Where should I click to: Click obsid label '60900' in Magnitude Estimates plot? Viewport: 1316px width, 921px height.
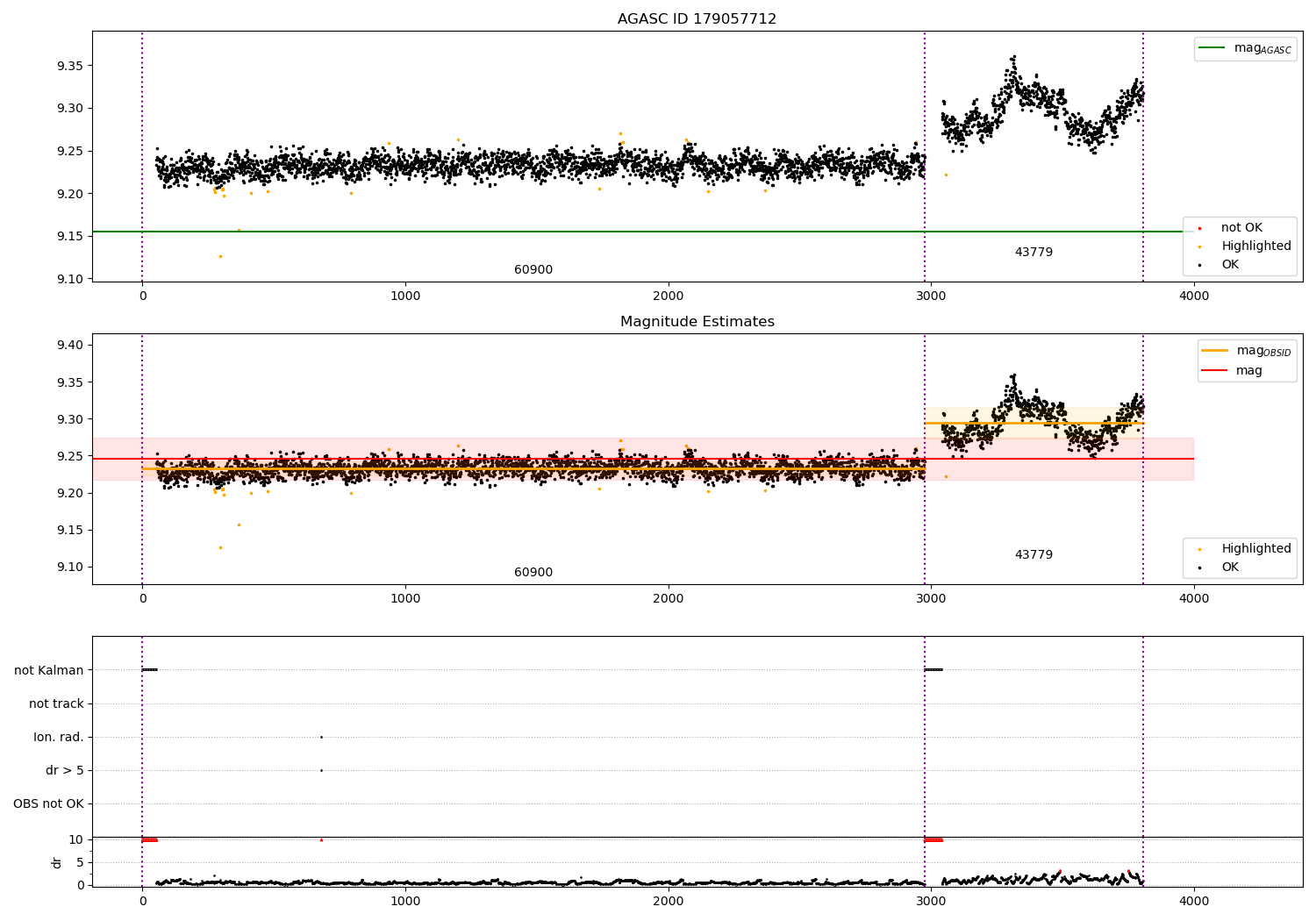click(533, 573)
